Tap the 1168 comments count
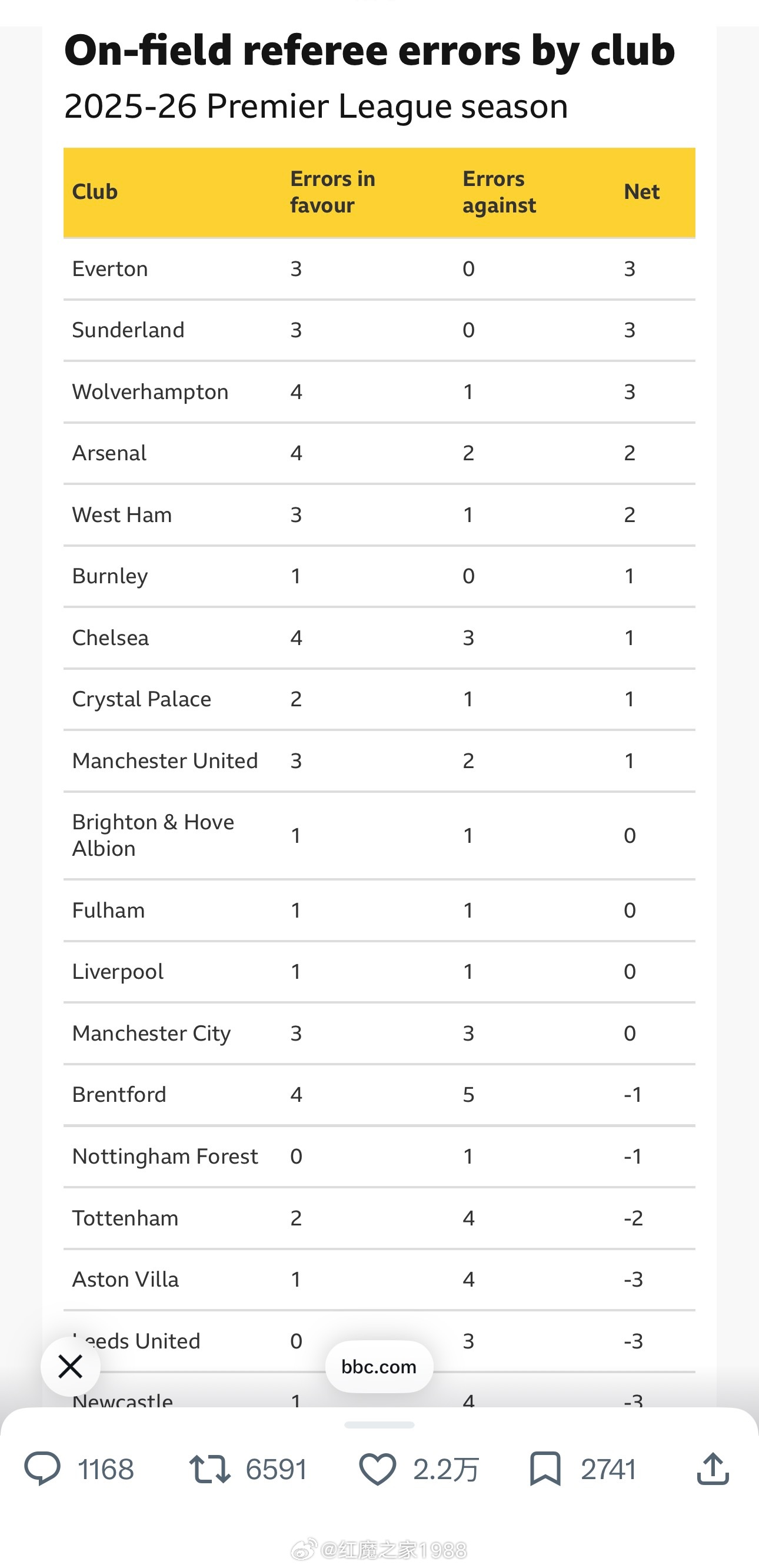The image size is (759, 1568). (106, 1469)
